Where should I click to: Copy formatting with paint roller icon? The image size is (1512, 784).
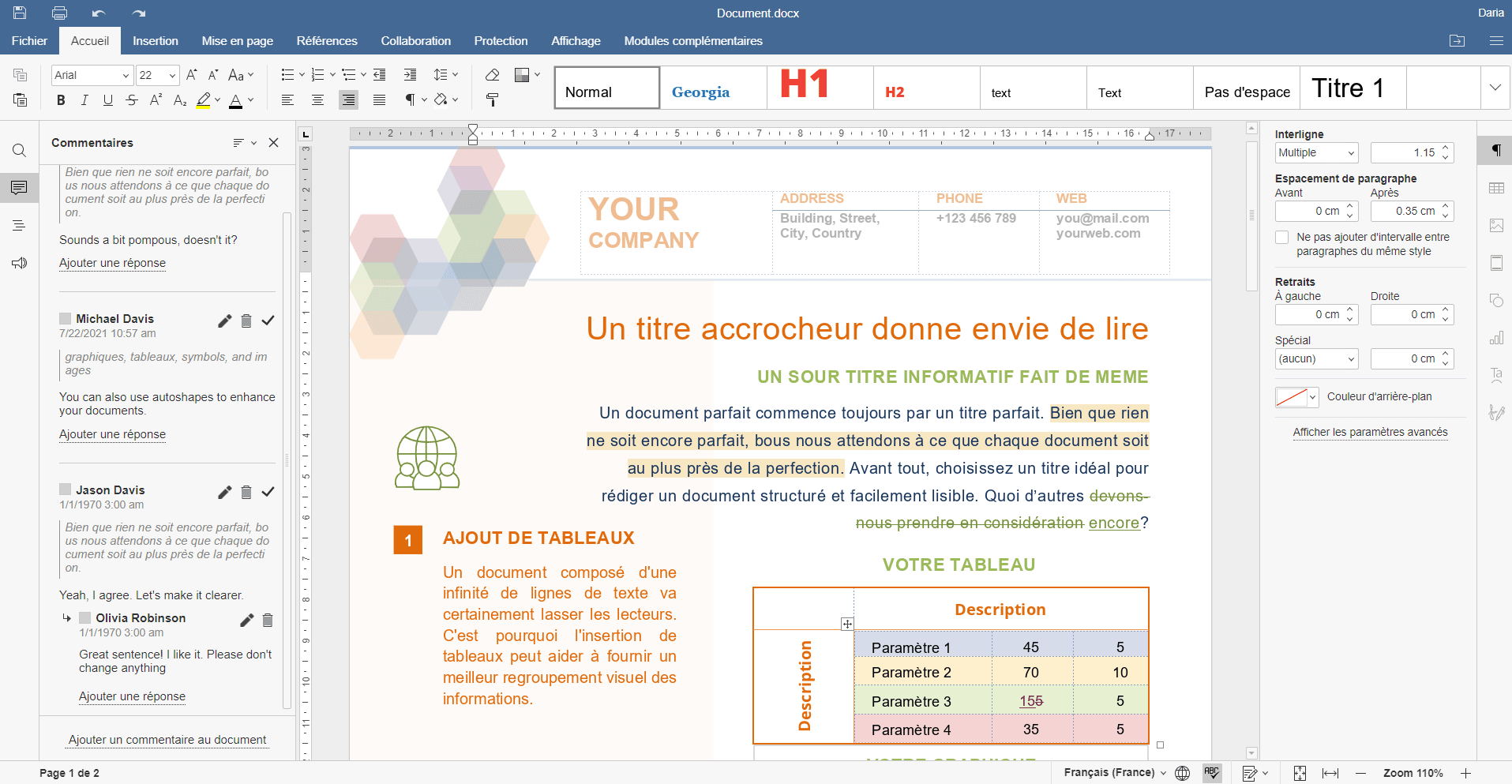pos(492,100)
